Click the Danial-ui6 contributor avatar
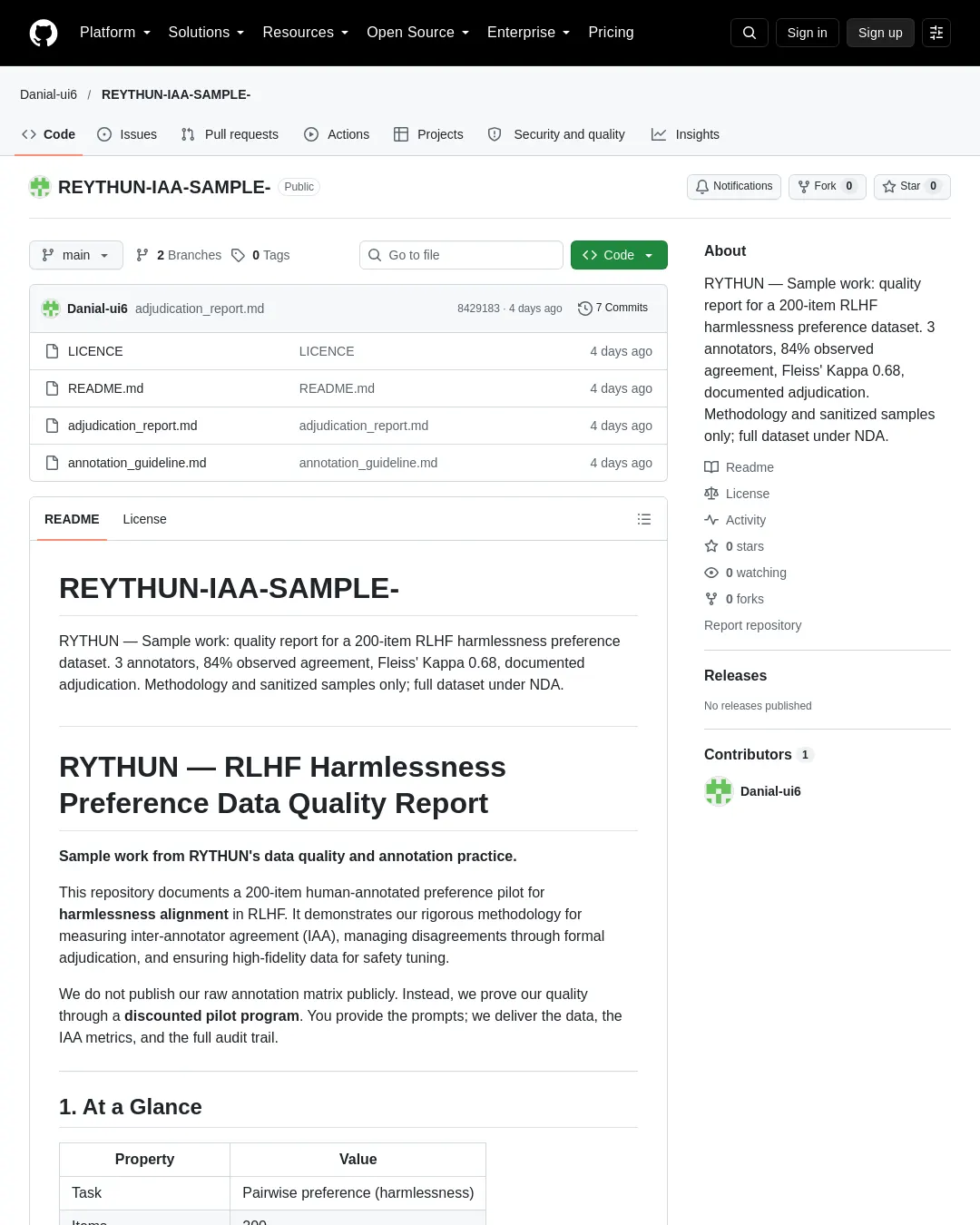The image size is (980, 1225). coord(719,791)
